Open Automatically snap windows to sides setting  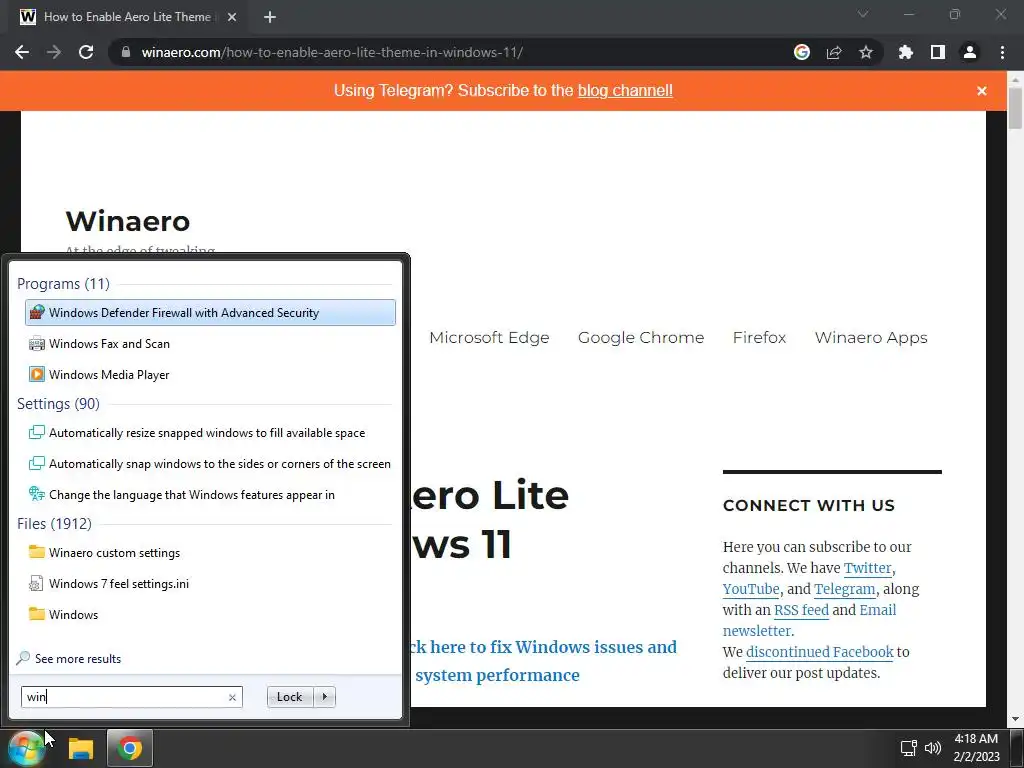(x=210, y=464)
